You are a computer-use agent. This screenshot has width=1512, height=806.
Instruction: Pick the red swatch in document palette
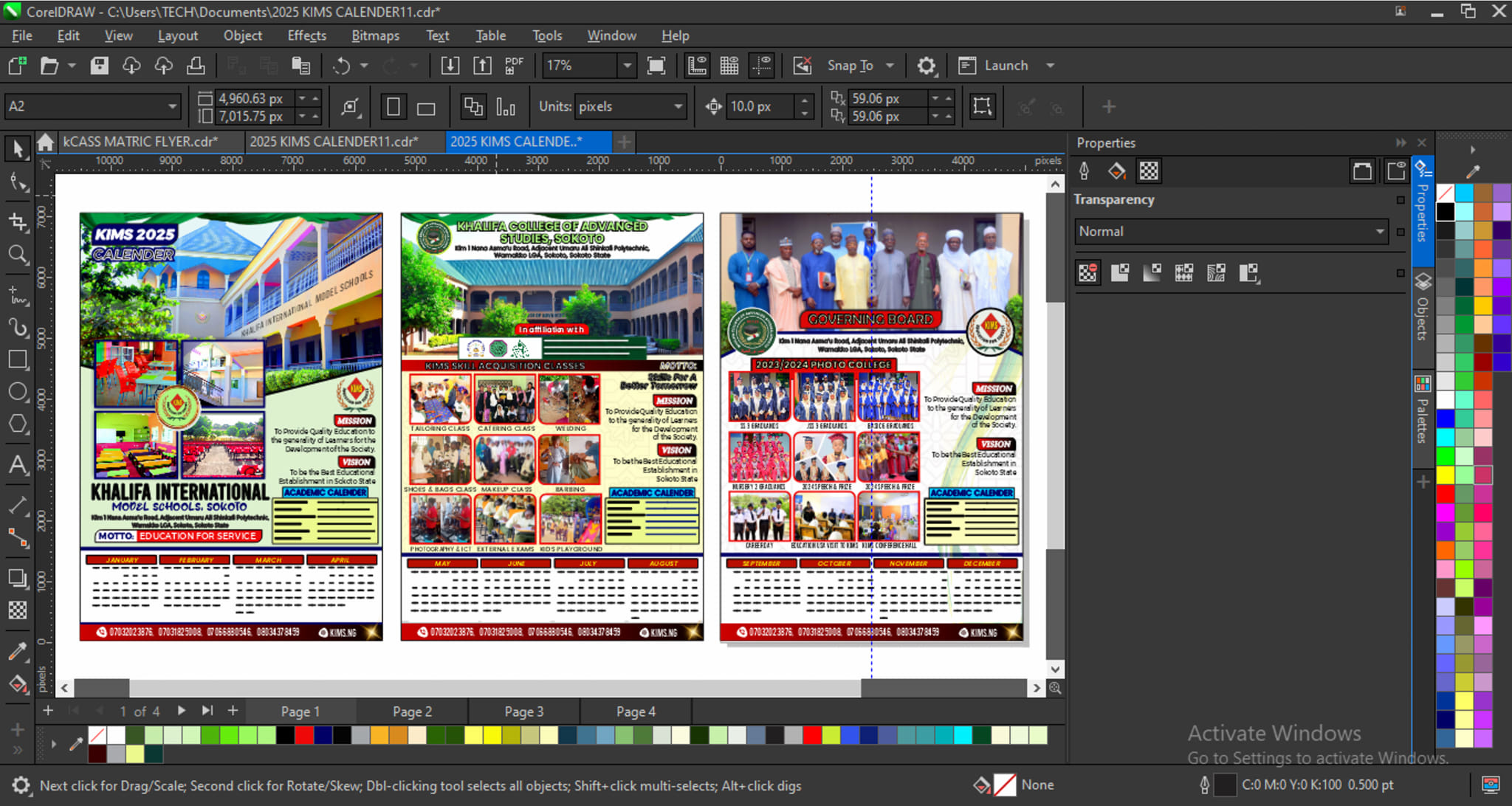point(303,735)
